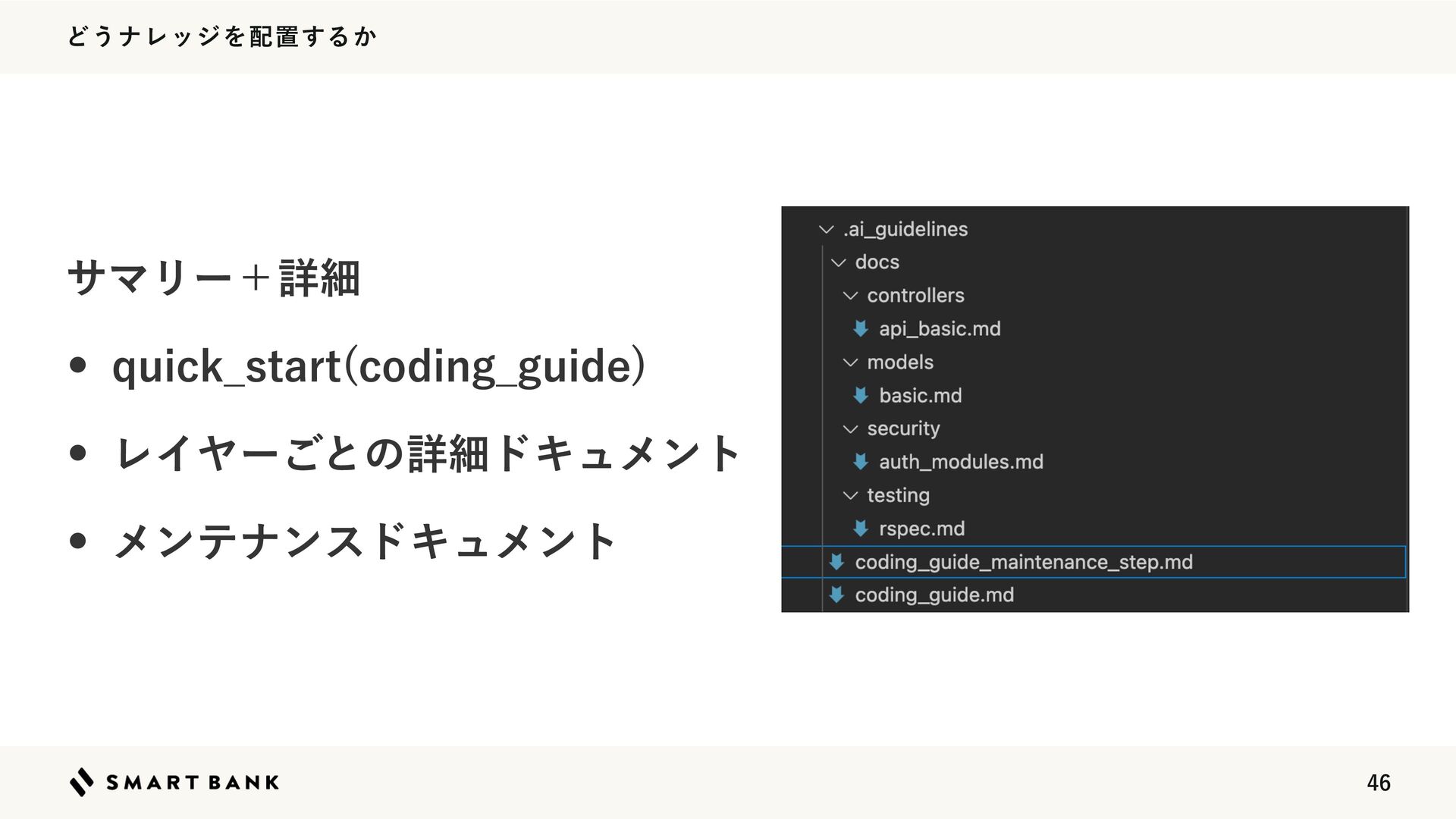Click the SMART BANK wordmark text
1456x819 pixels.
pyautogui.click(x=193, y=783)
